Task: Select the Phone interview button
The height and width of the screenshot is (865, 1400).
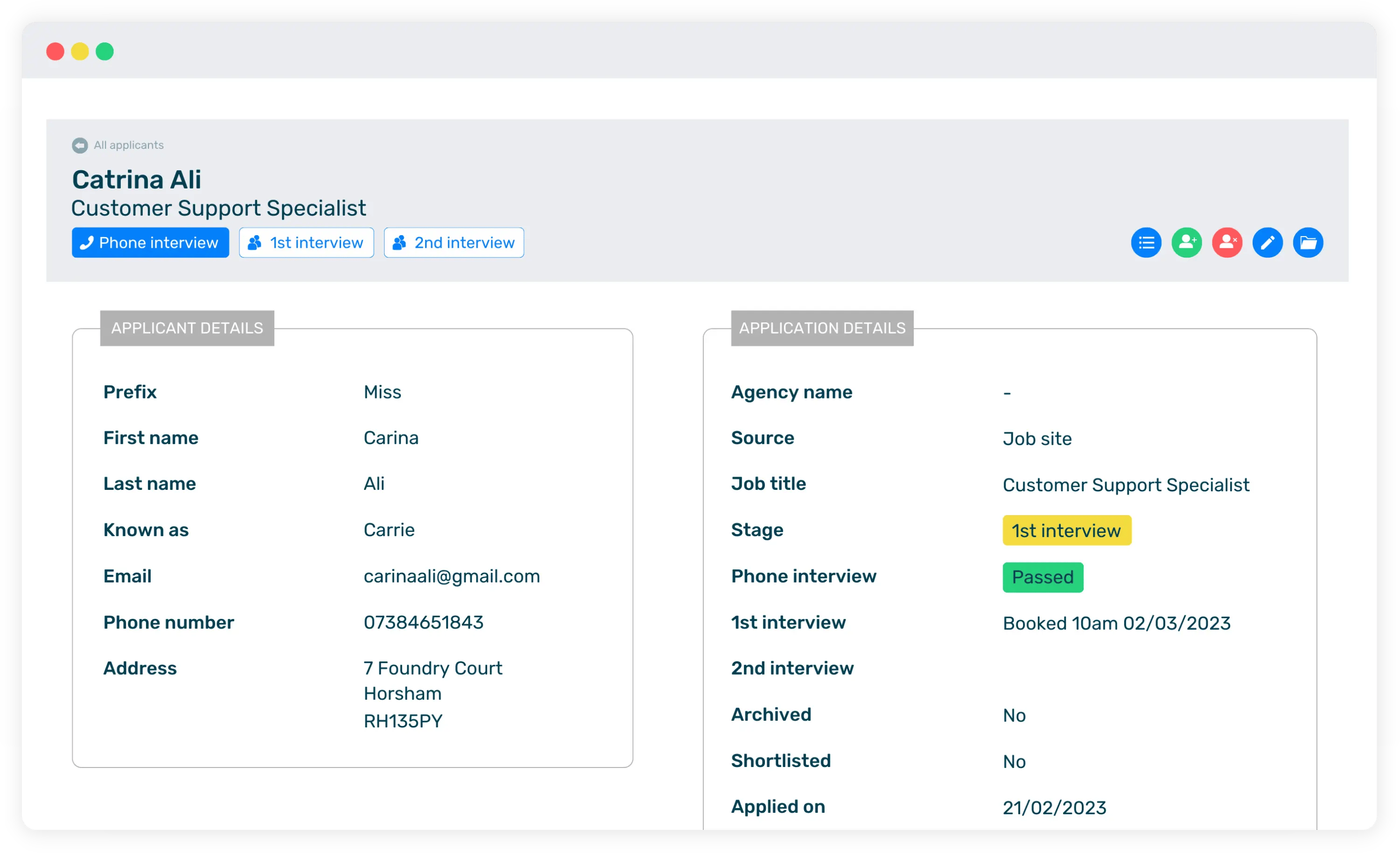Action: pos(150,243)
